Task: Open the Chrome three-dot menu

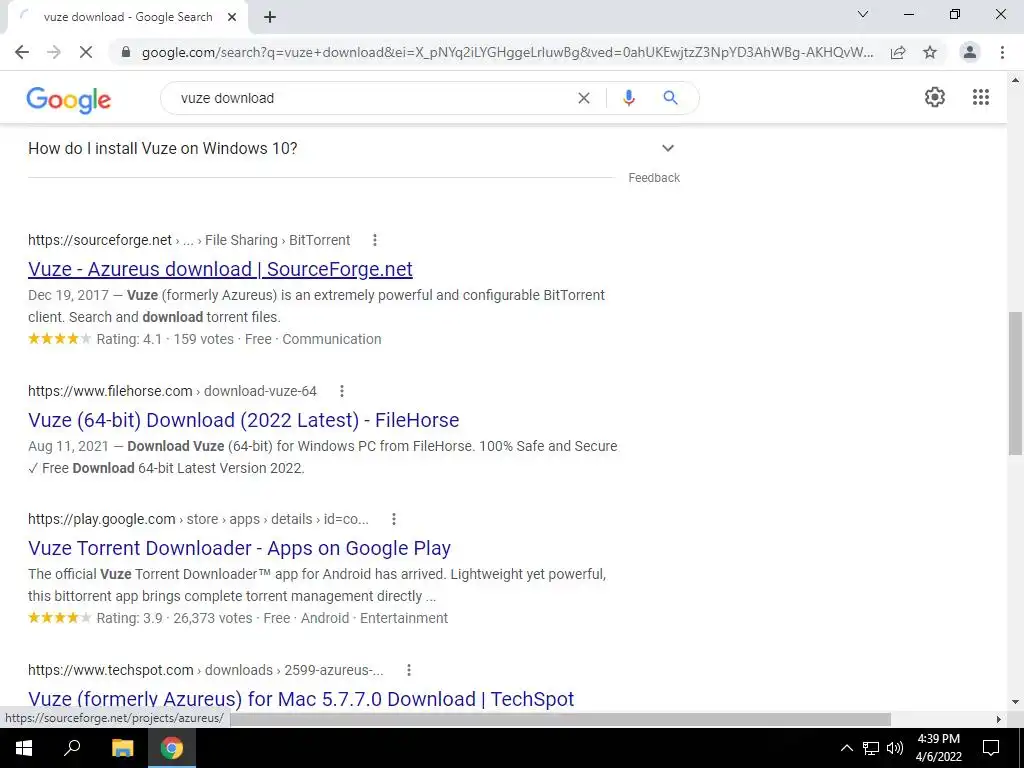Action: 1002,52
